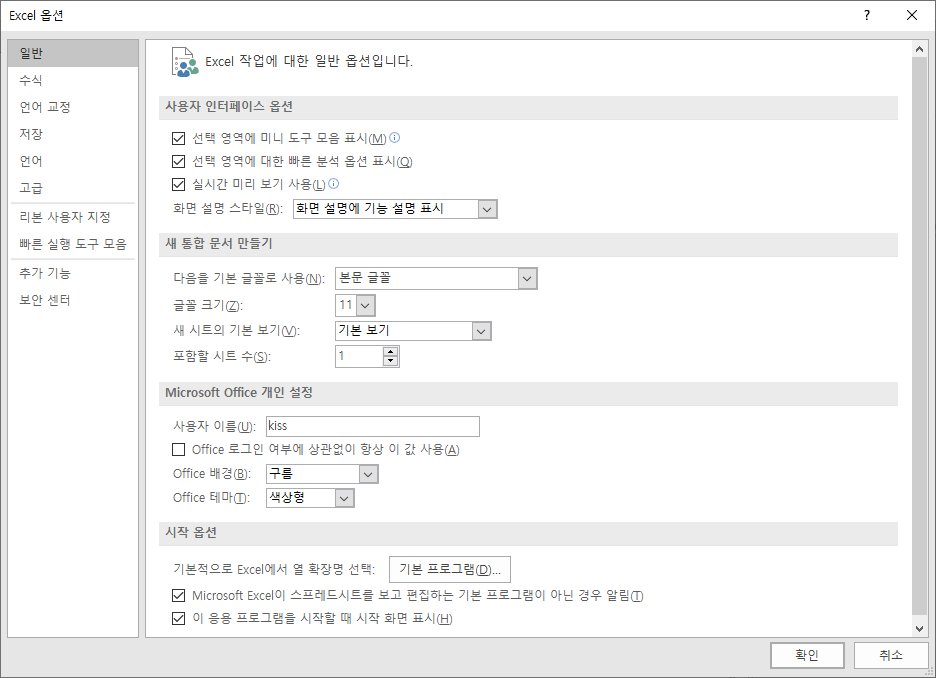Click the general options icon at the top
This screenshot has height=678, width=936.
184,62
